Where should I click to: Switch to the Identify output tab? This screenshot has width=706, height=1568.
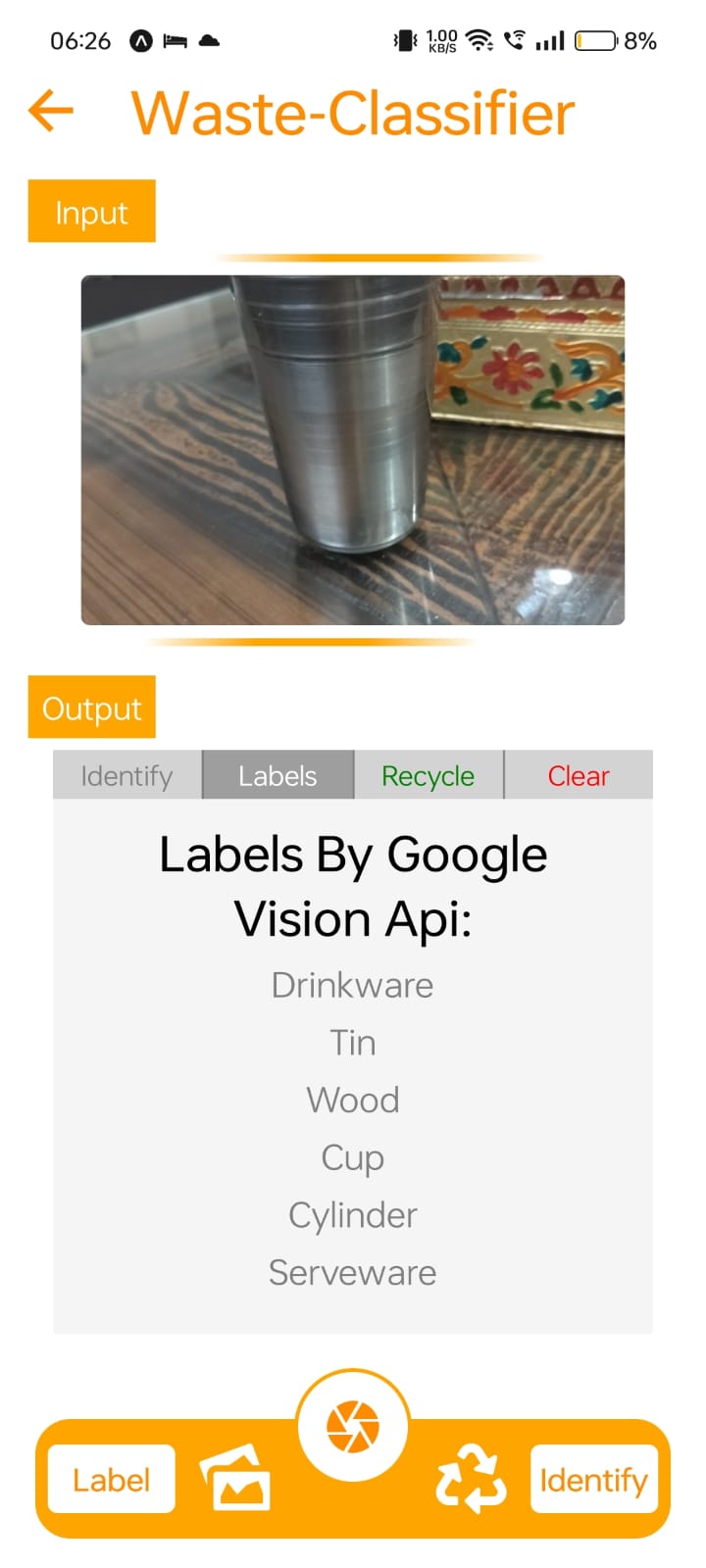(x=127, y=775)
